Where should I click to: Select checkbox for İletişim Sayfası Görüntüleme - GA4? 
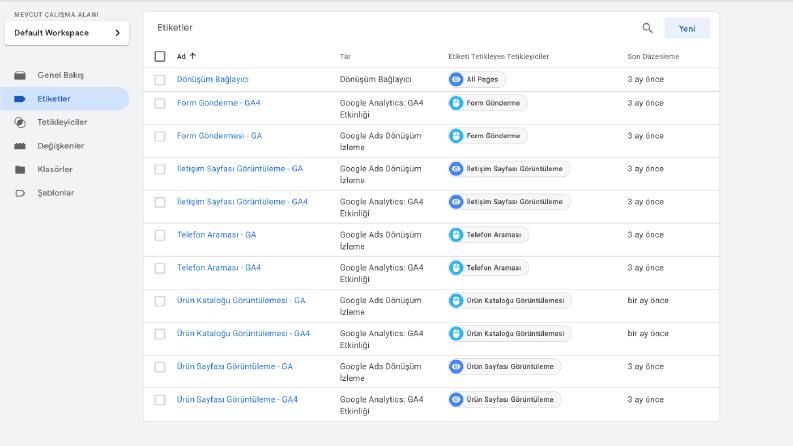pos(160,202)
